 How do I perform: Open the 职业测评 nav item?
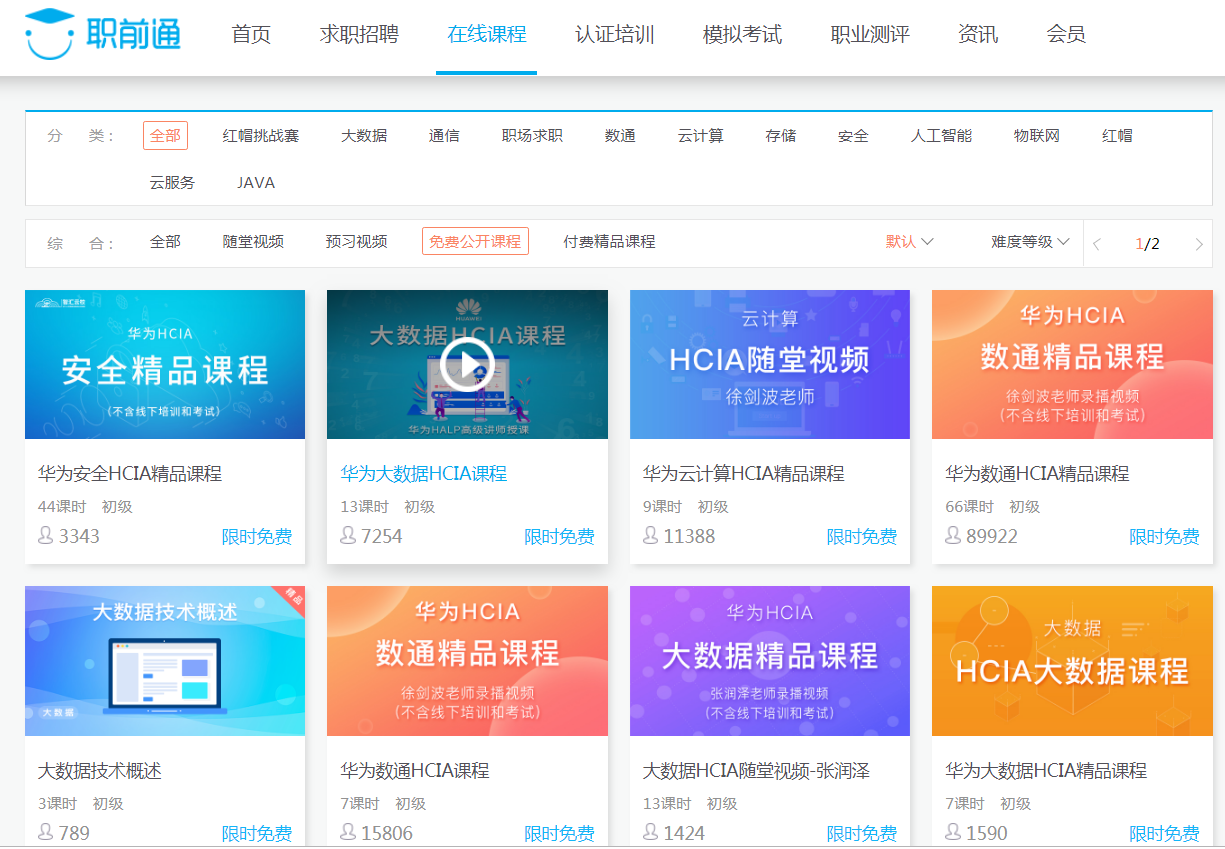(x=870, y=35)
